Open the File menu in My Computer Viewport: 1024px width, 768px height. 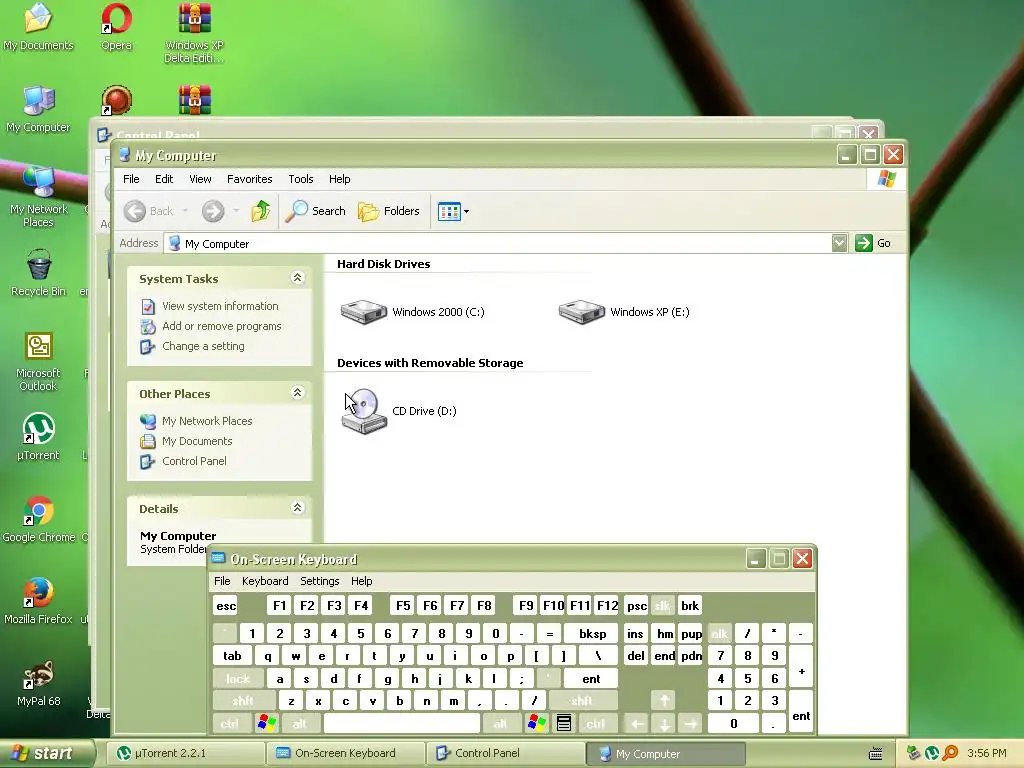131,179
